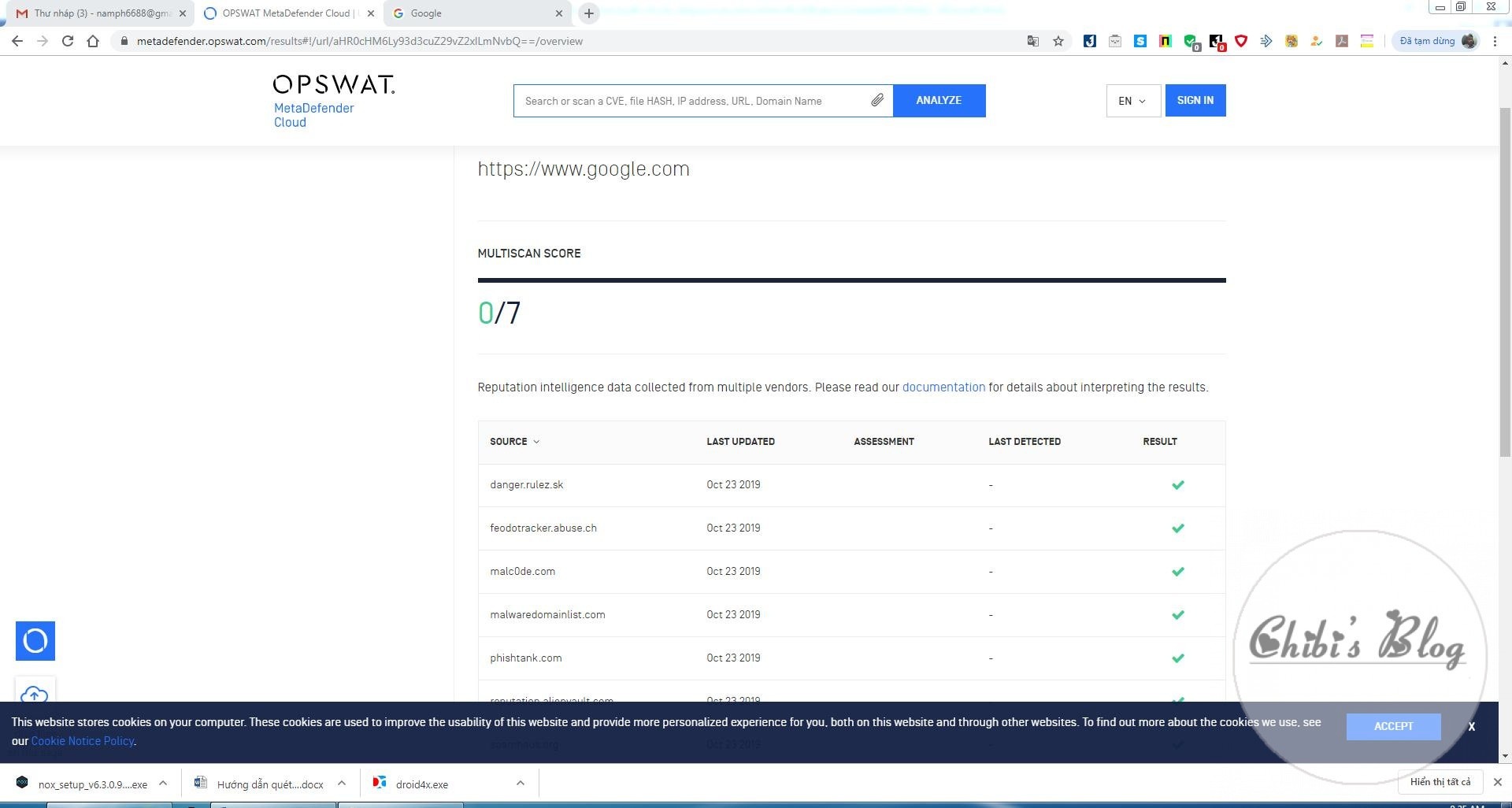Click the LAST DETECTED column header
Screen dimensions: 1512x808
pyautogui.click(x=1025, y=442)
